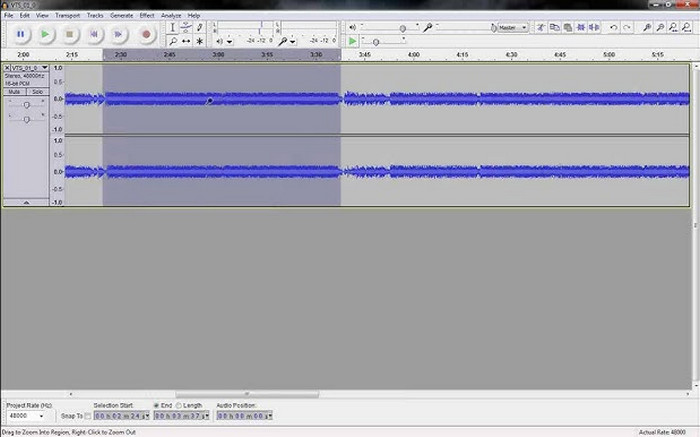Open the Analyze menu

click(x=171, y=15)
